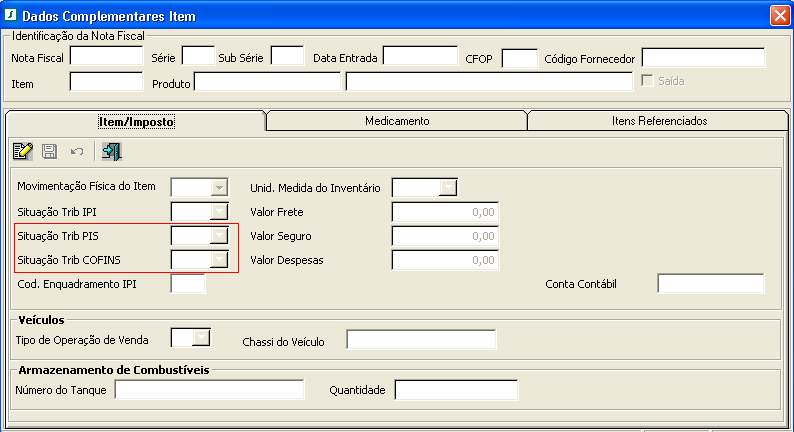Open Tipo de Operação de Venda dropdown
Image resolution: width=794 pixels, height=432 pixels.
click(x=202, y=339)
